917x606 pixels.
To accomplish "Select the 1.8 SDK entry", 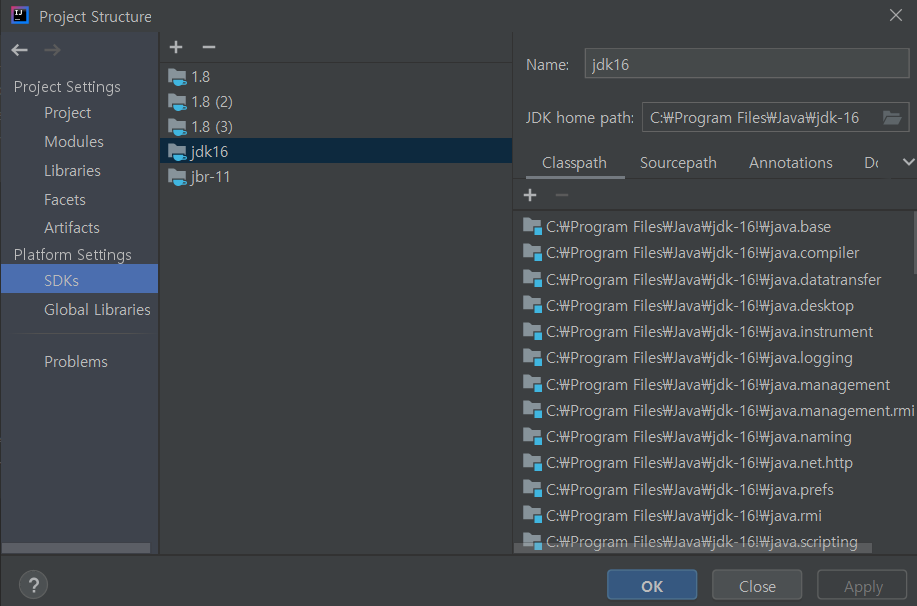I will click(x=336, y=77).
